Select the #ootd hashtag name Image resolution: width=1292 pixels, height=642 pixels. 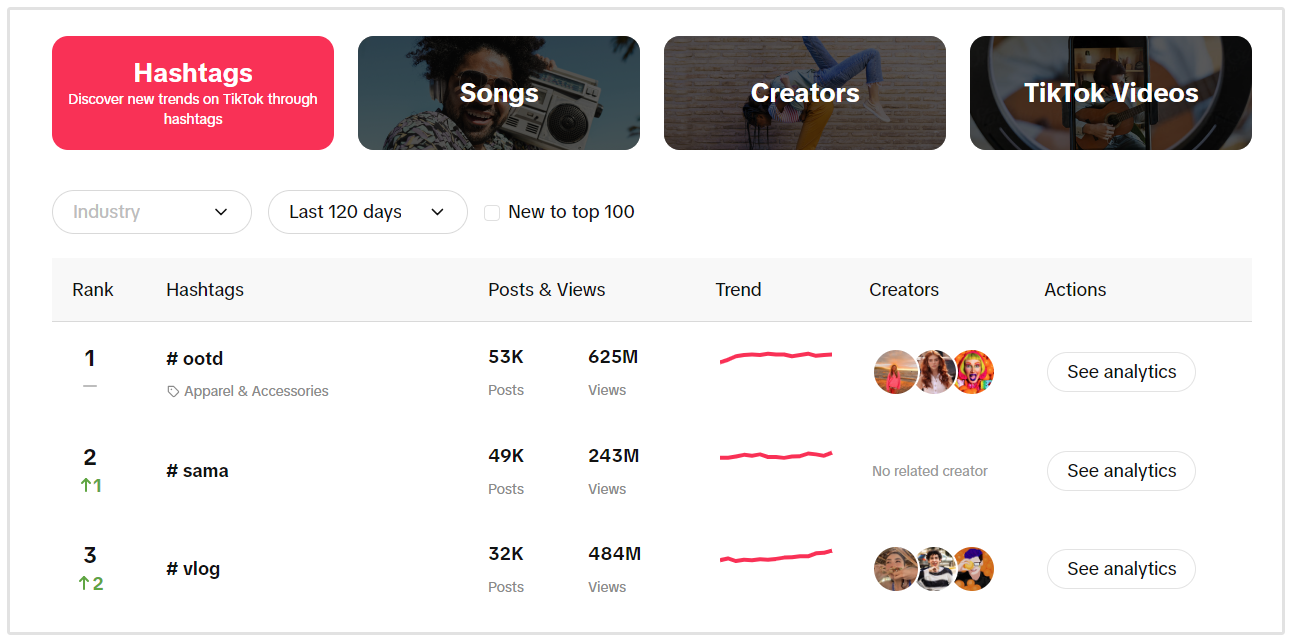(x=194, y=358)
